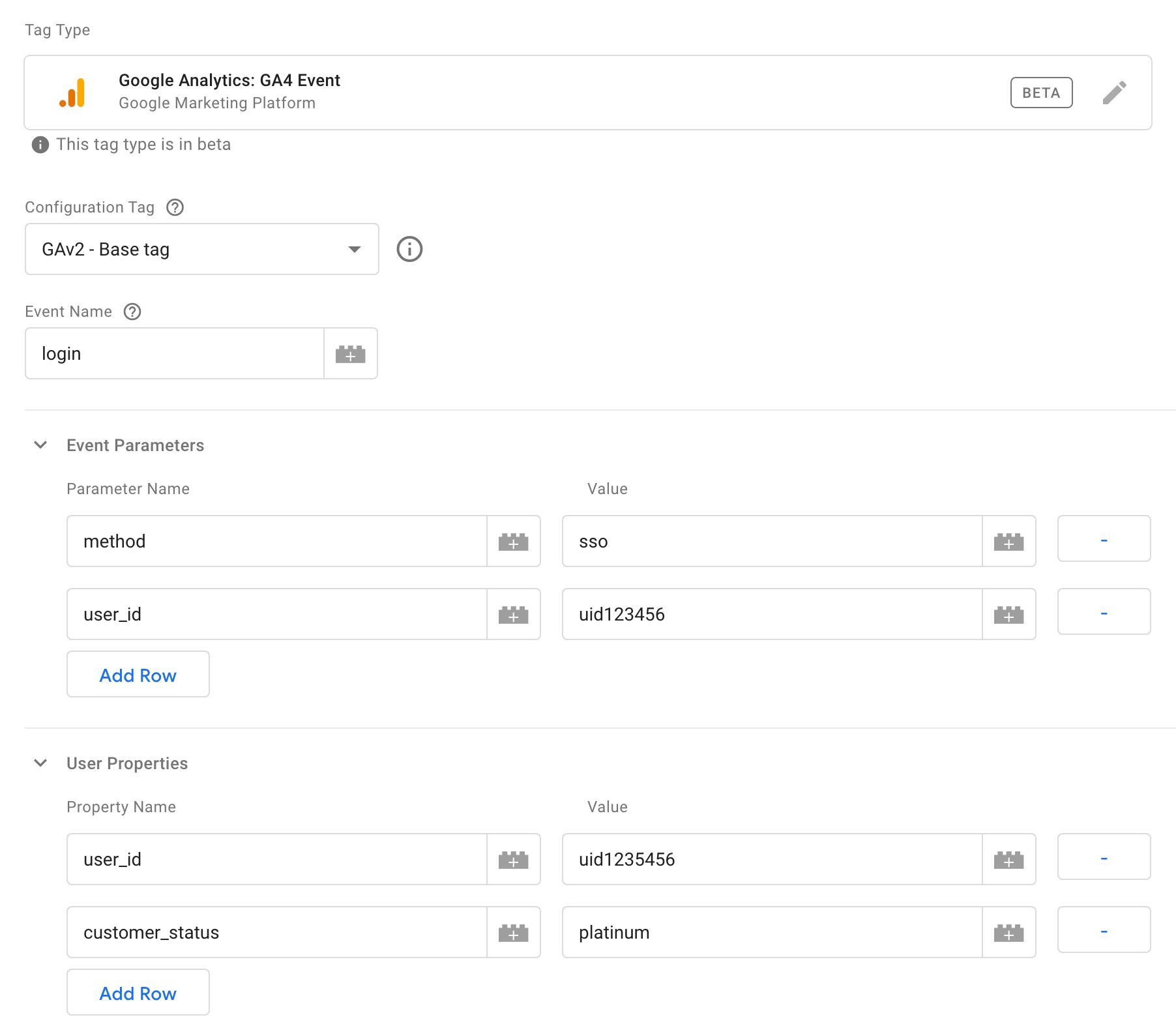Insert variable icon for uid1235456 value
This screenshot has height=1026, width=1176.
tap(1009, 860)
